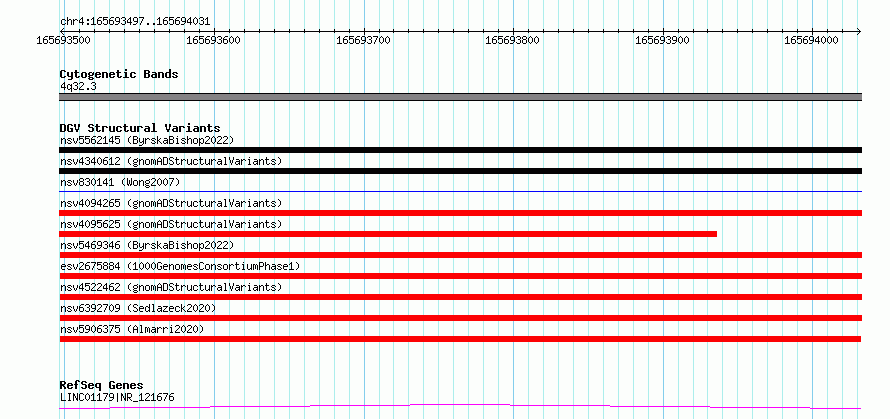This screenshot has height=419, width=890.
Task: Click ruler position 165693700
Action: [x=363, y=40]
